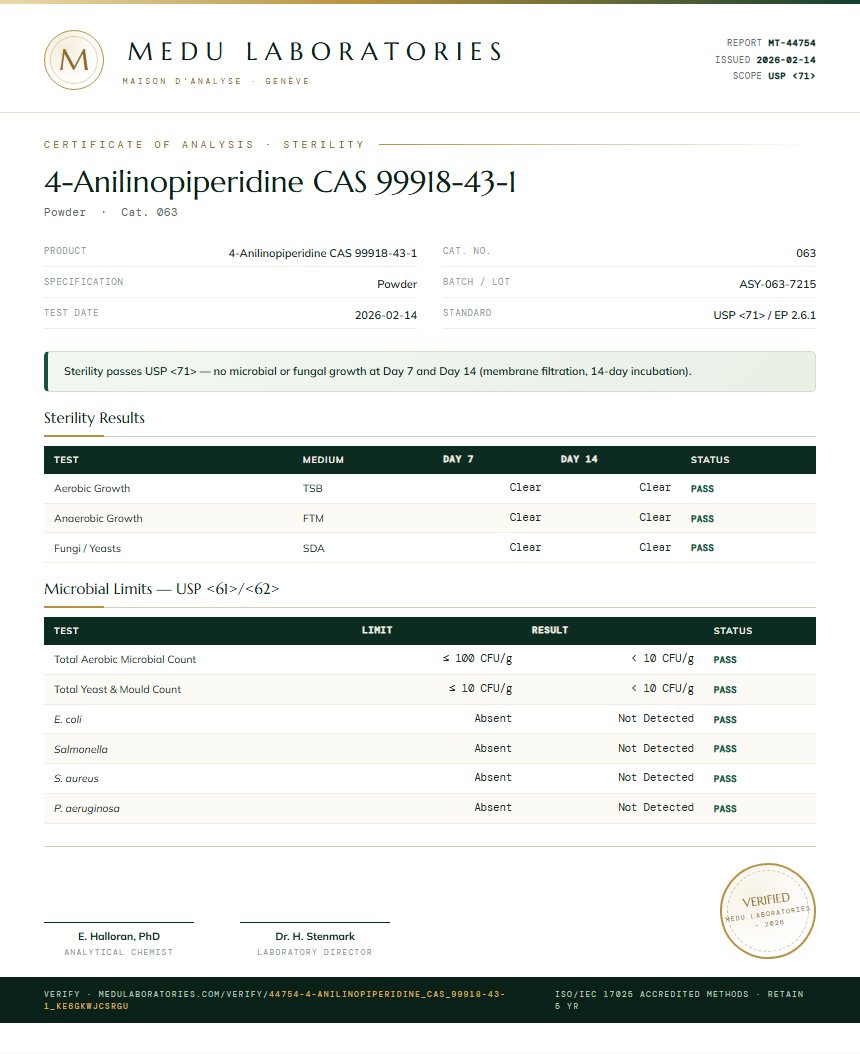Click signatory E. Halloran, PhD
The height and width of the screenshot is (1054, 860).
tap(119, 936)
